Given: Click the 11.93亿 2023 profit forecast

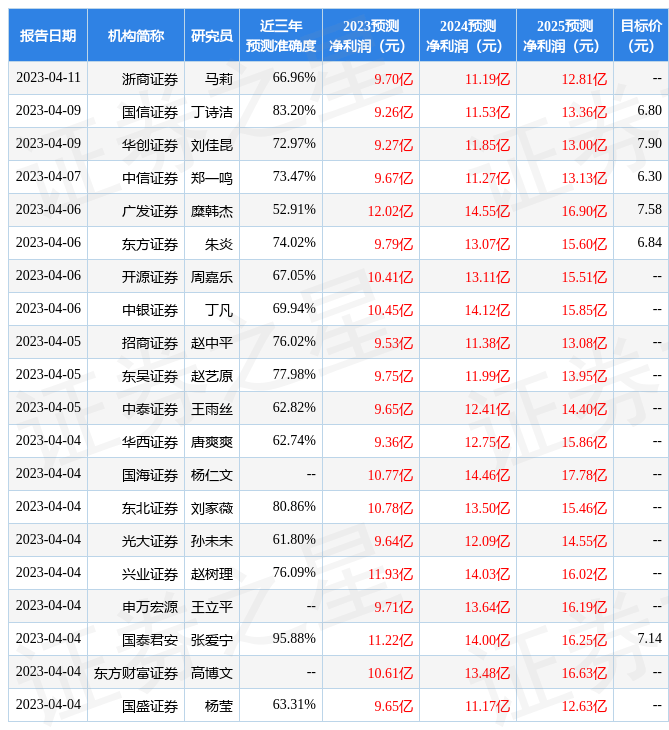Looking at the screenshot, I should tap(390, 575).
